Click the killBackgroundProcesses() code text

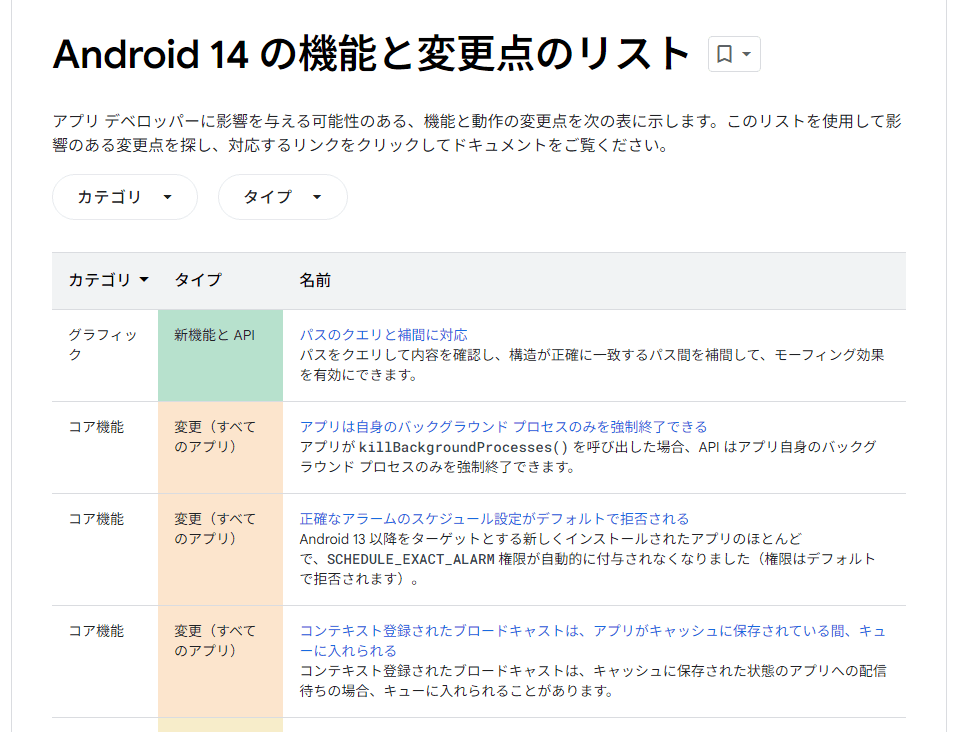pyautogui.click(x=463, y=447)
